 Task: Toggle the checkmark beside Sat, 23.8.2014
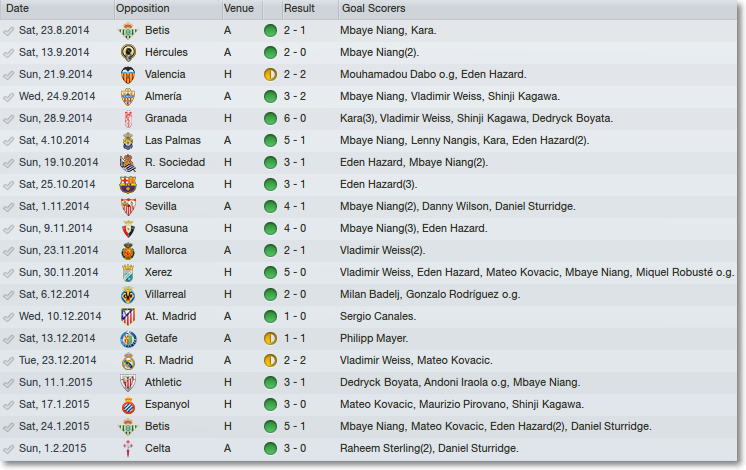tap(8, 31)
